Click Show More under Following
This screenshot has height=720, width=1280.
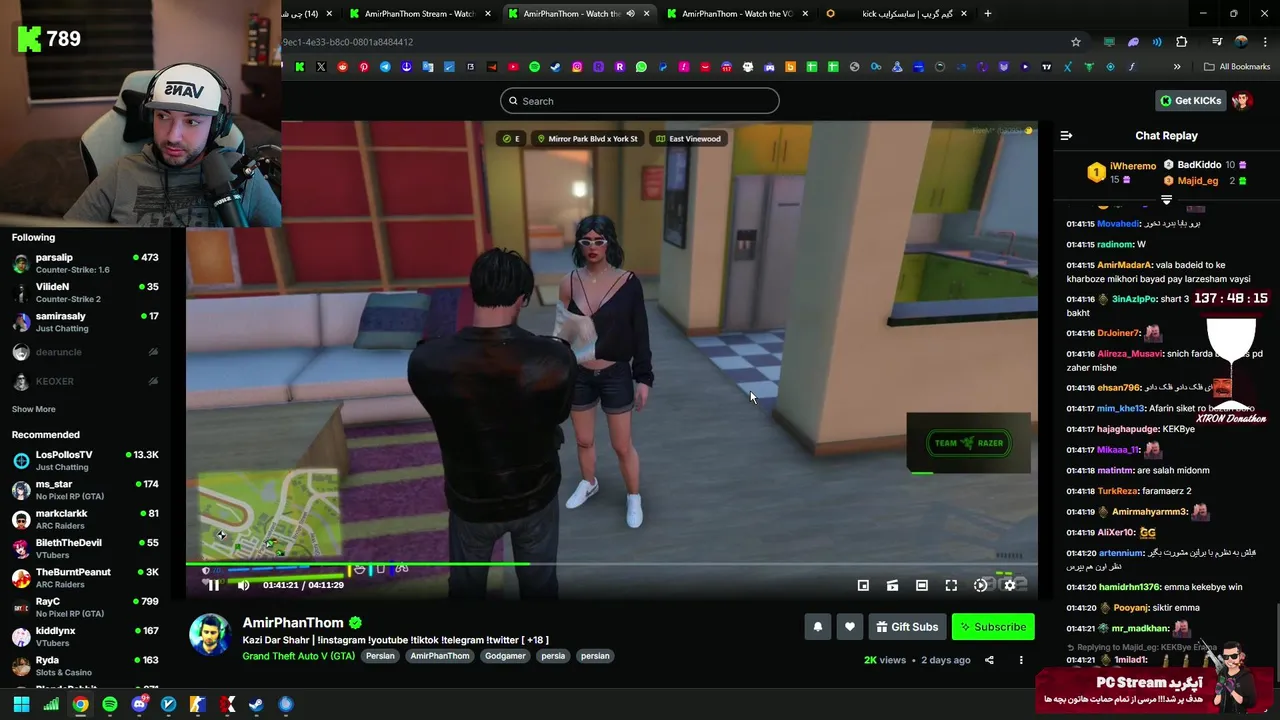(x=33, y=409)
